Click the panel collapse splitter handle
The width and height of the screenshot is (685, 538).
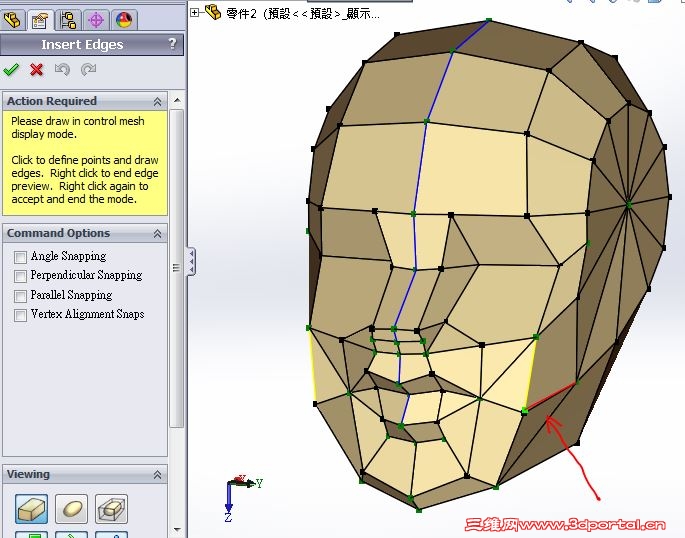pyautogui.click(x=191, y=261)
